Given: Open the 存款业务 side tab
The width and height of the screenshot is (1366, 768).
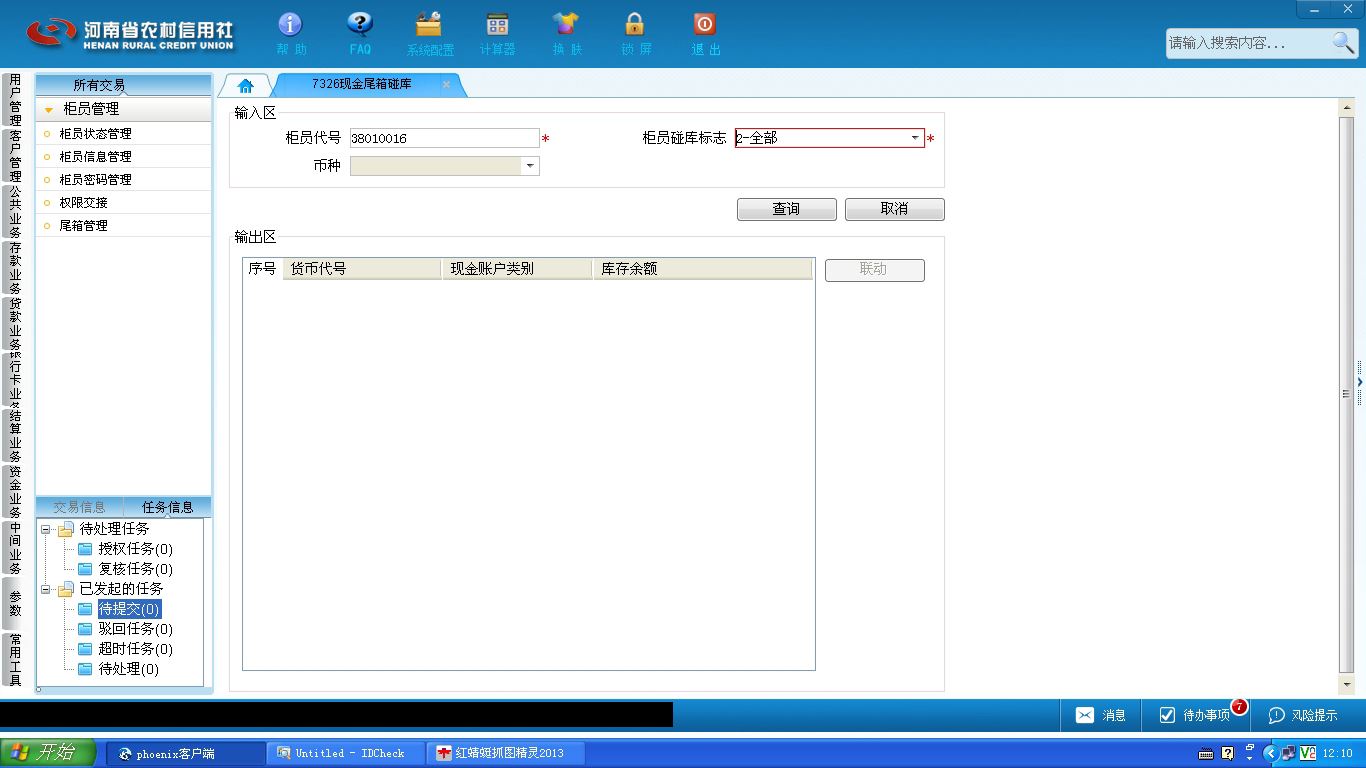Looking at the screenshot, I should coord(15,268).
